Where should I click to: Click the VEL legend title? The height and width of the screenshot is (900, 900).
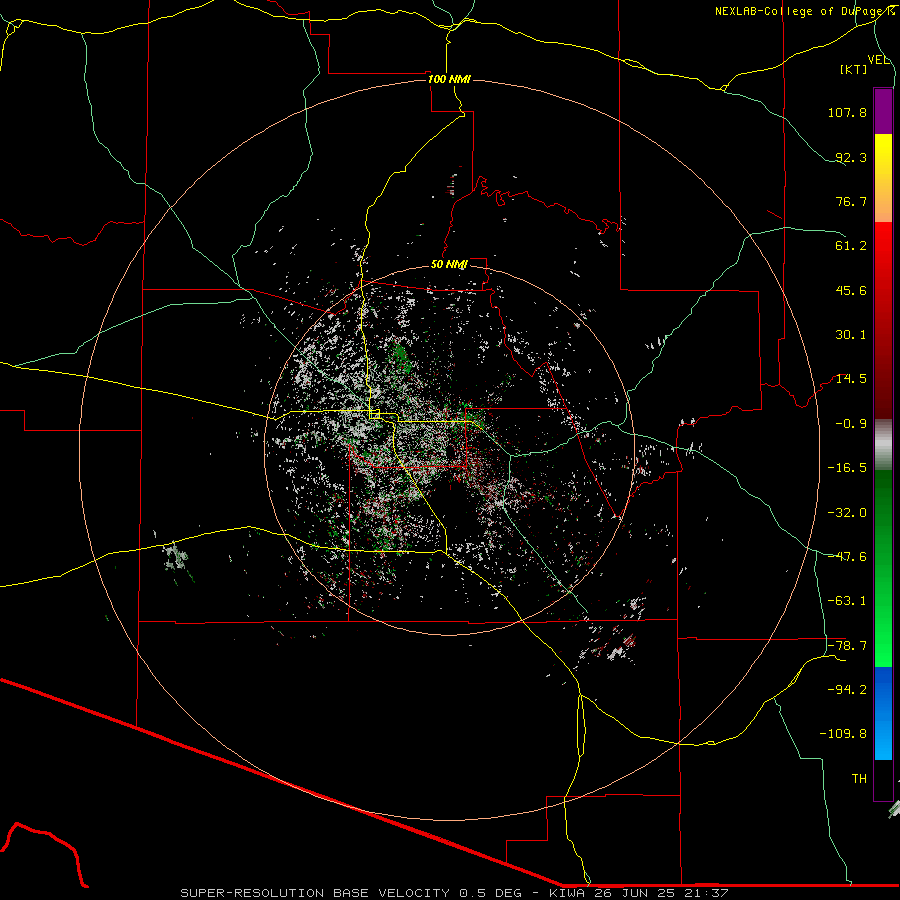click(x=879, y=60)
